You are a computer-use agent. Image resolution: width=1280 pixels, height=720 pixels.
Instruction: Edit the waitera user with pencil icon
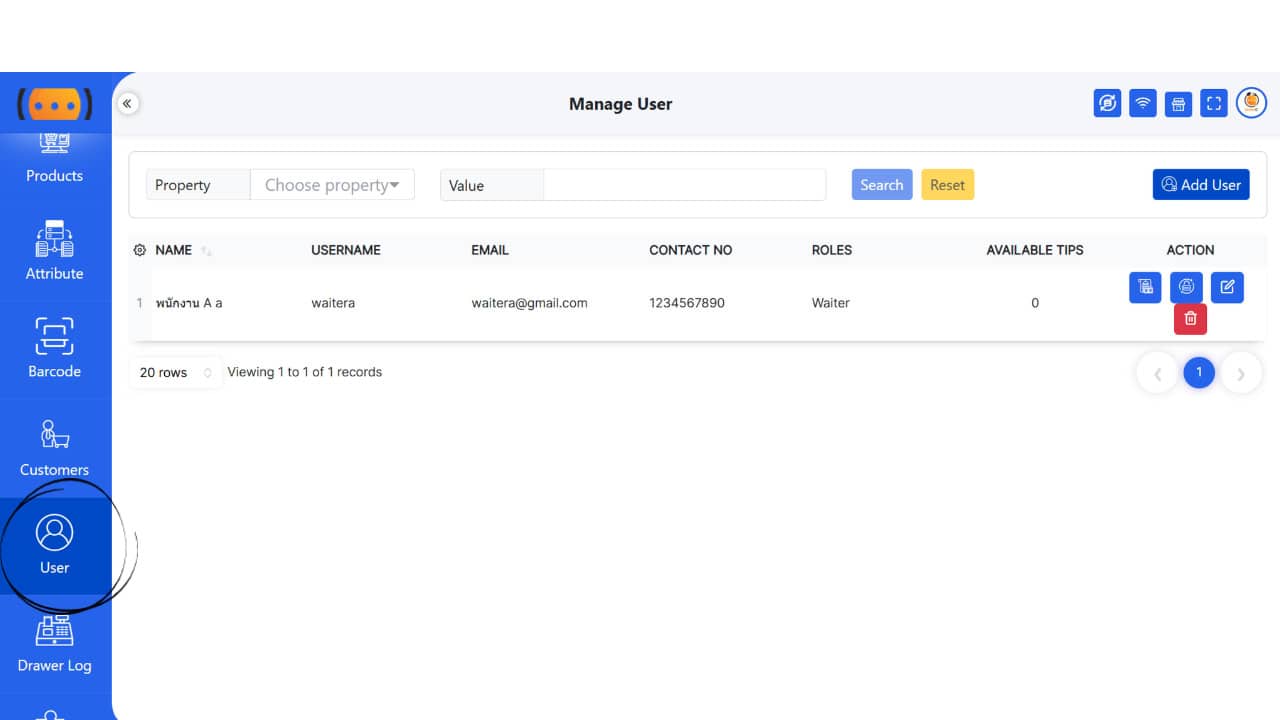click(1227, 287)
